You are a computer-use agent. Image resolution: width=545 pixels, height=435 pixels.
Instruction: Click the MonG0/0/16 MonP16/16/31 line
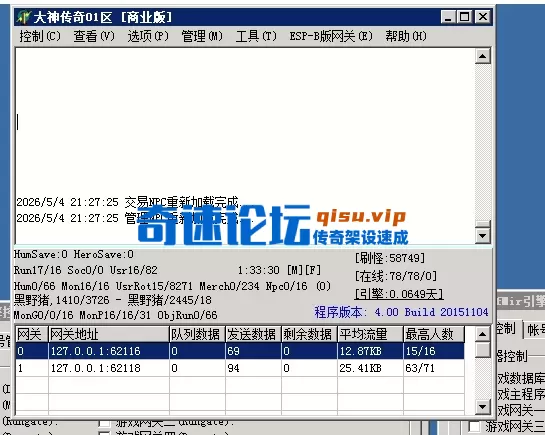[115, 315]
